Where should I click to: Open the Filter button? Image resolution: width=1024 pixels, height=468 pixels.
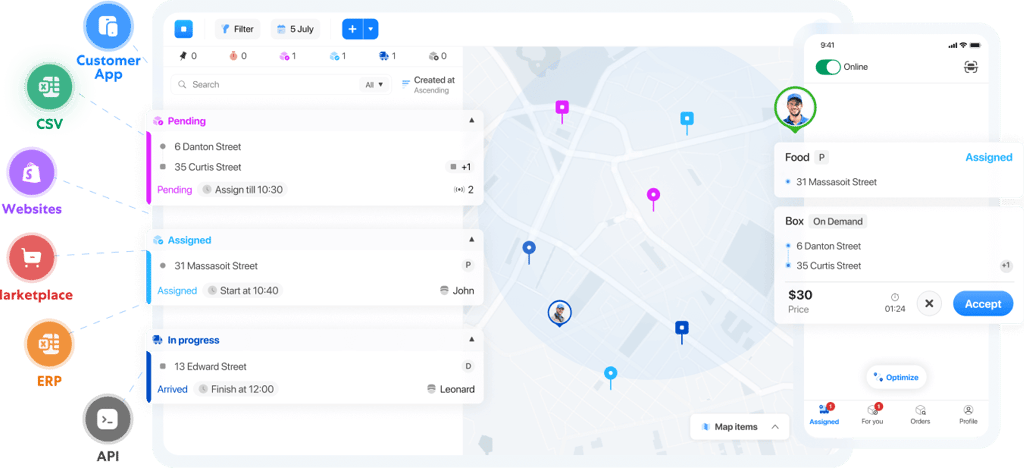pos(238,29)
